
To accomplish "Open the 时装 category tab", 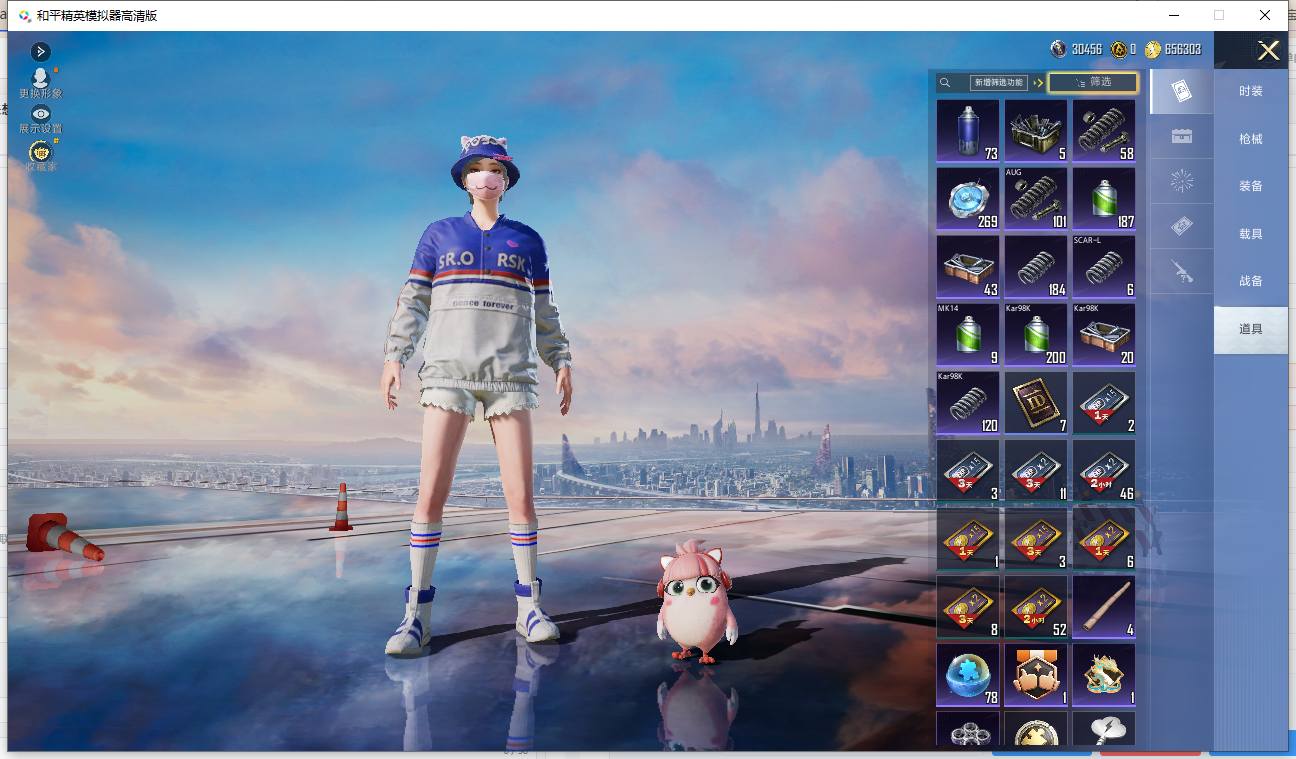I will [1250, 91].
